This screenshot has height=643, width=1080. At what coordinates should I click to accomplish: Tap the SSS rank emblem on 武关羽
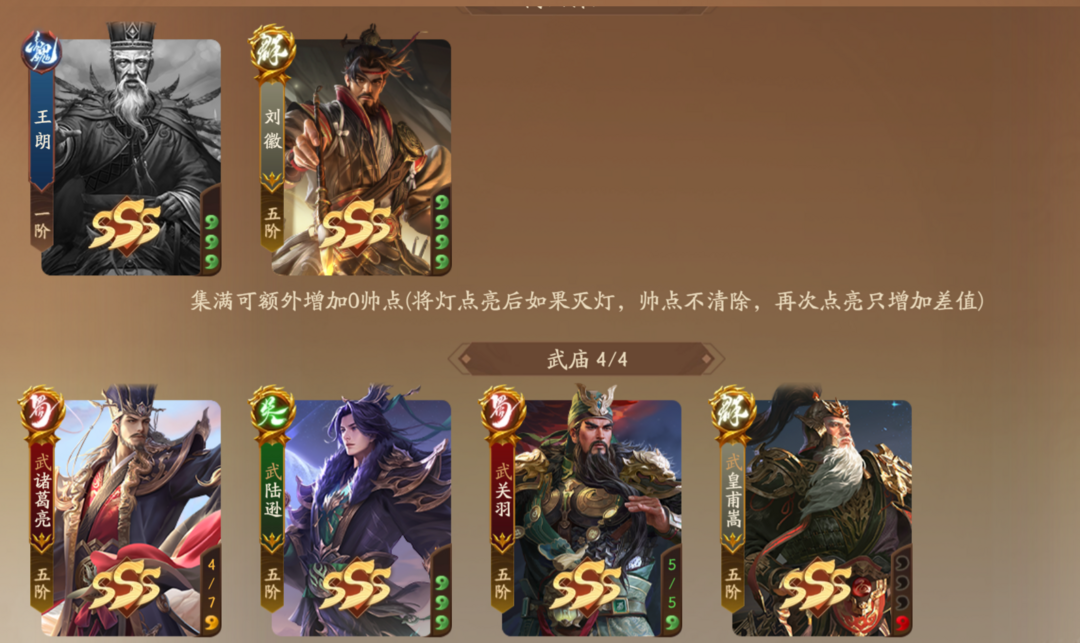pos(586,585)
